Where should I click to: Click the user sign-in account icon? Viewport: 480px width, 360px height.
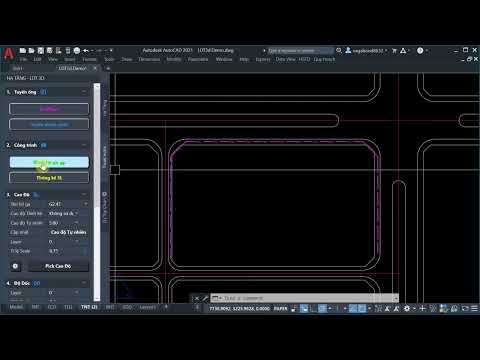pyautogui.click(x=348, y=50)
